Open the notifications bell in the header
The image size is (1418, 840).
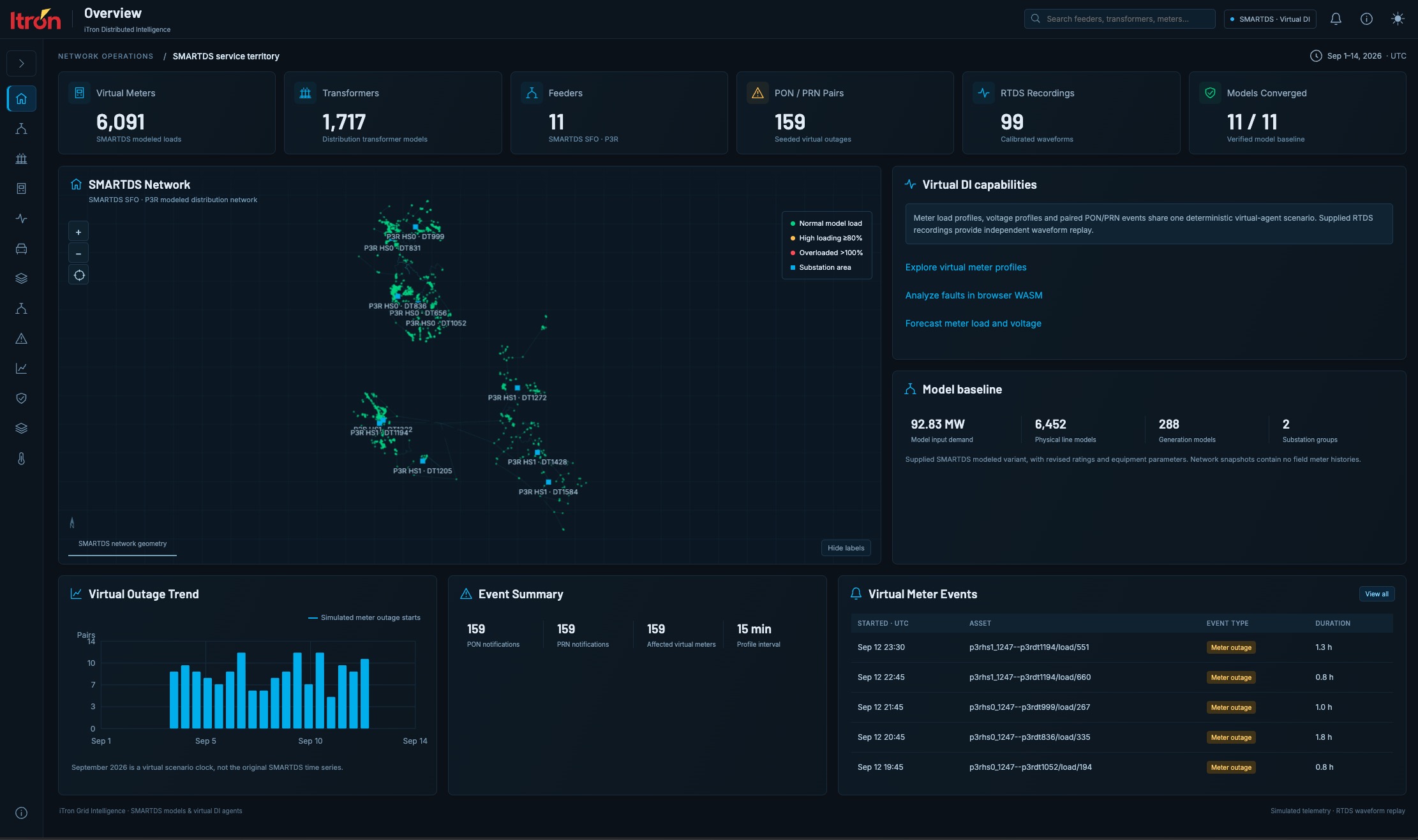pyautogui.click(x=1336, y=19)
